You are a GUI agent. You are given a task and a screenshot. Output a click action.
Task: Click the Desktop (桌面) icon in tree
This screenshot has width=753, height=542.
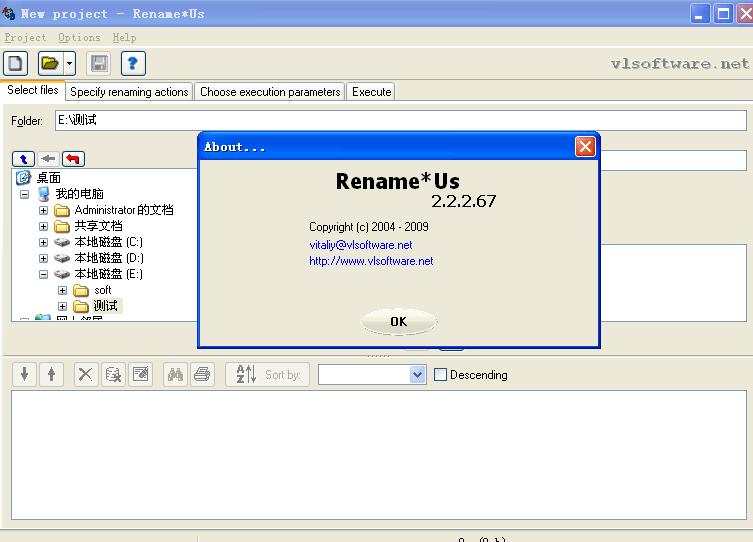[23, 178]
